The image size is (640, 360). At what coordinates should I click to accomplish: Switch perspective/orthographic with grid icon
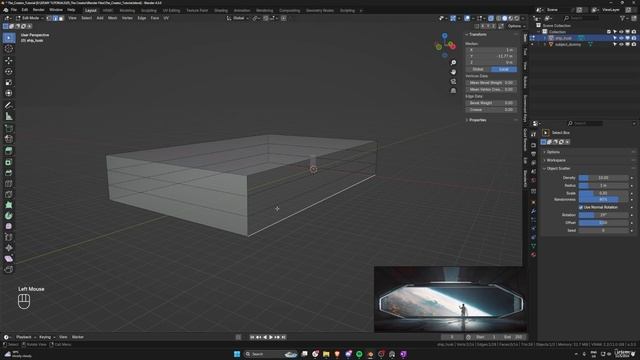coord(453,91)
